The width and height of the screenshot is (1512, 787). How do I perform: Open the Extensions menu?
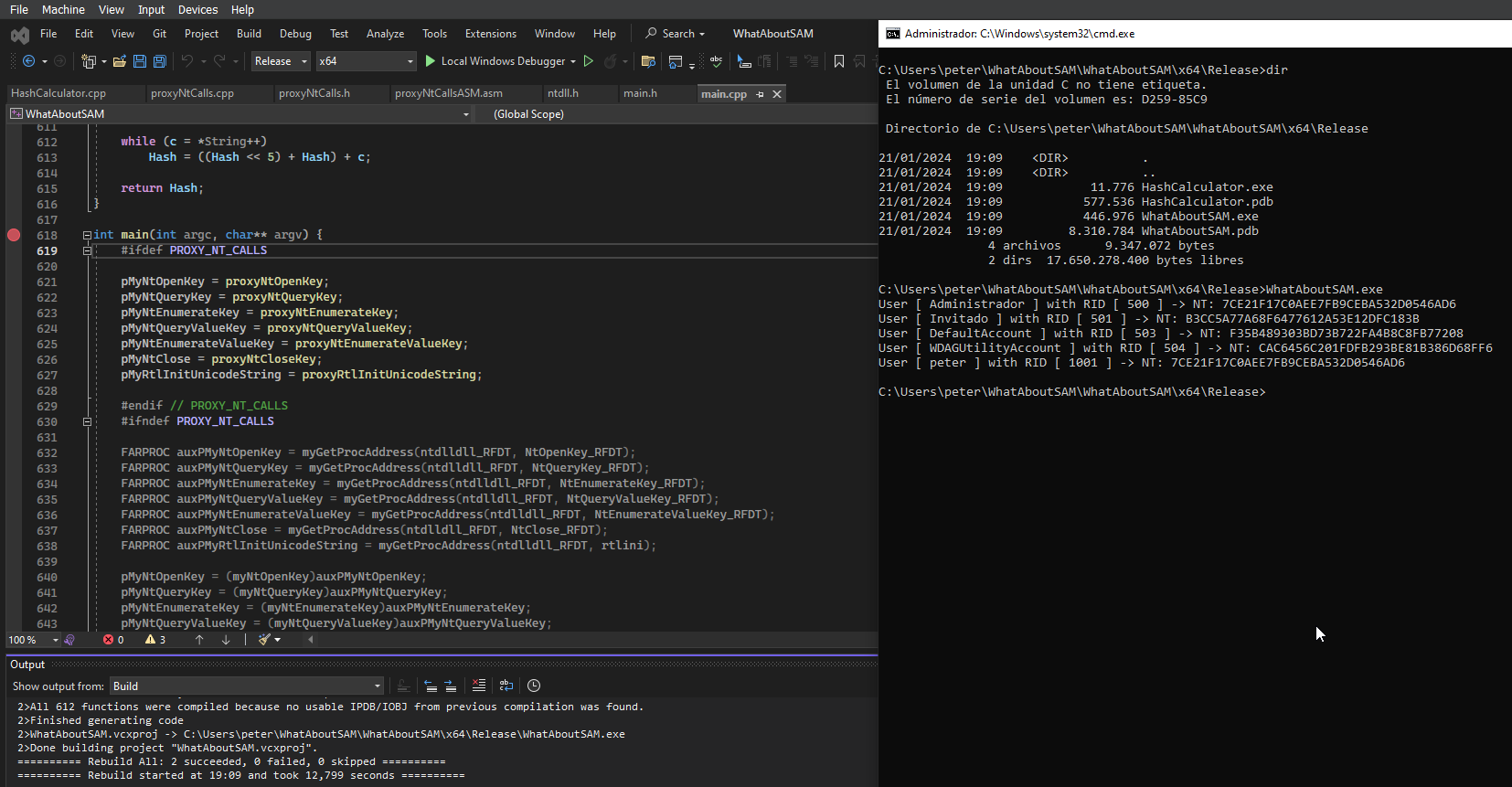tap(491, 34)
